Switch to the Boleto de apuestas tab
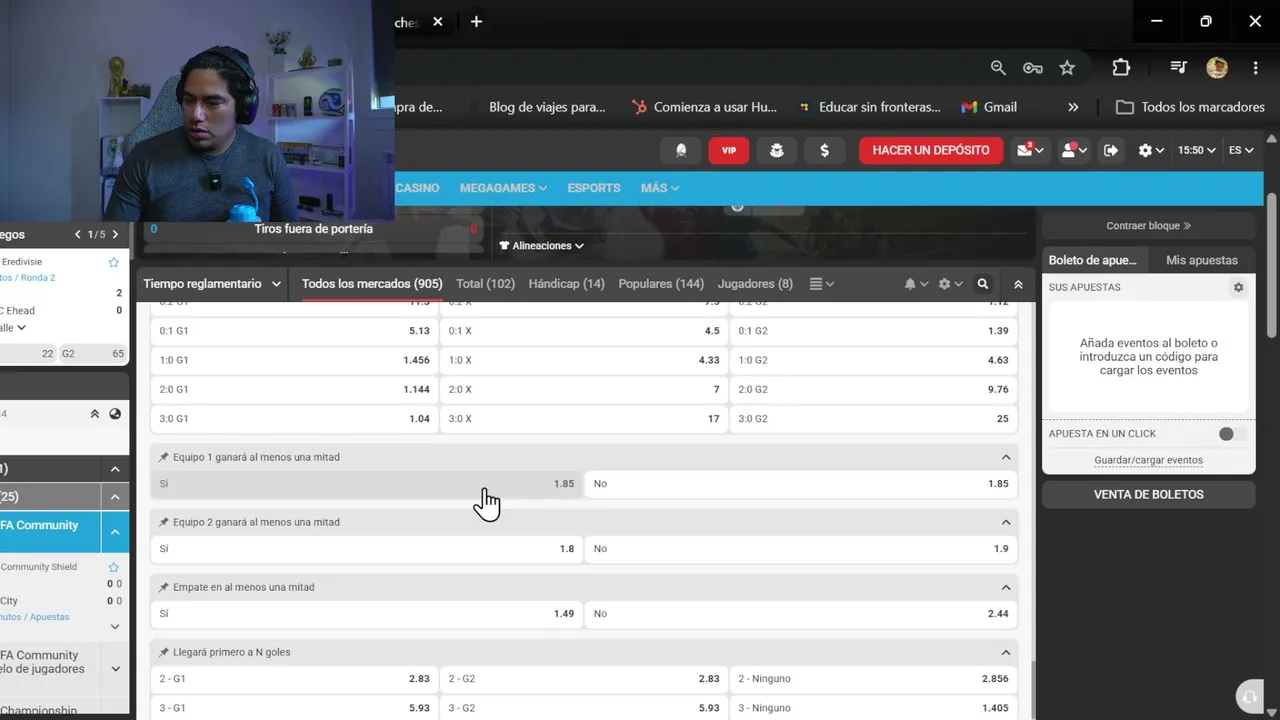The height and width of the screenshot is (720, 1280). (x=1092, y=260)
